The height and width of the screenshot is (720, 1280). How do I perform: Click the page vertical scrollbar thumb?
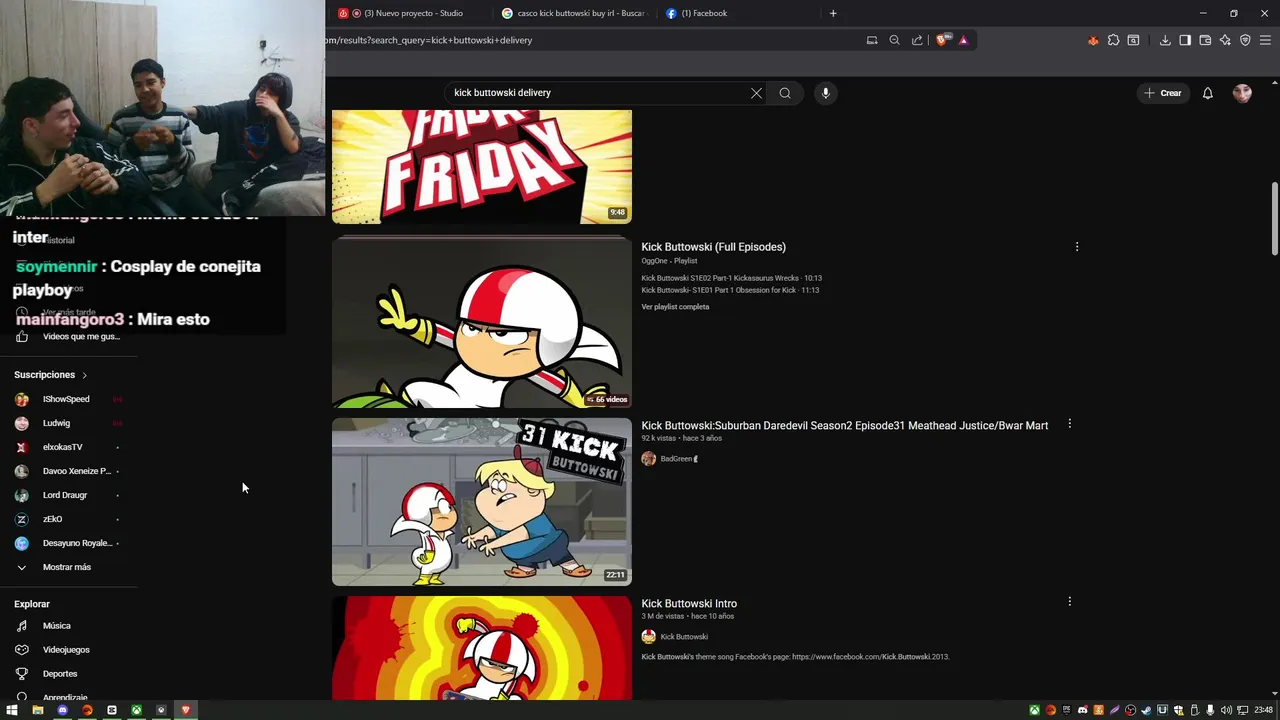pos(1274,218)
